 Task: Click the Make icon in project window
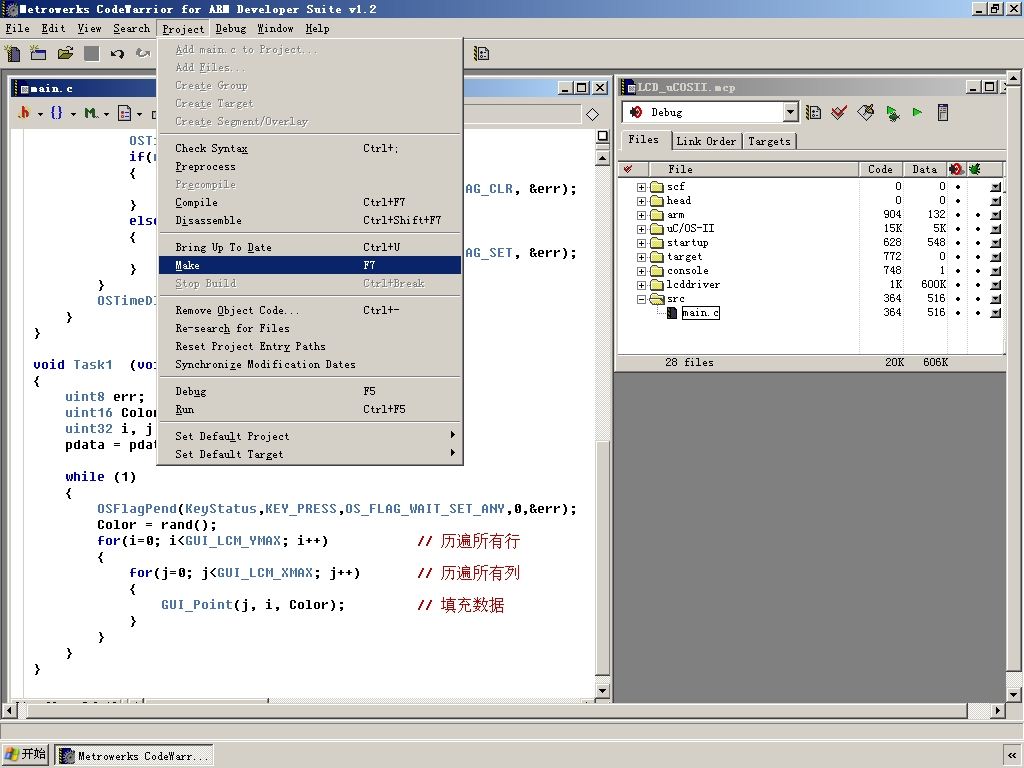865,113
